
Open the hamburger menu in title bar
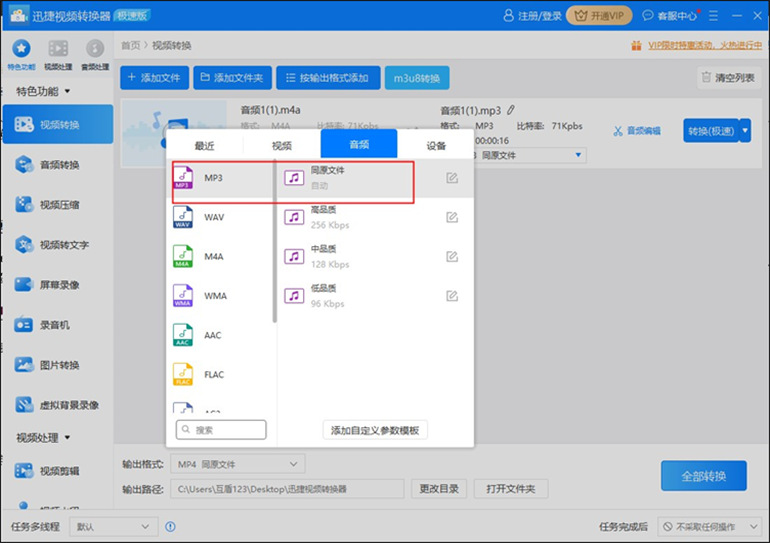pos(713,16)
